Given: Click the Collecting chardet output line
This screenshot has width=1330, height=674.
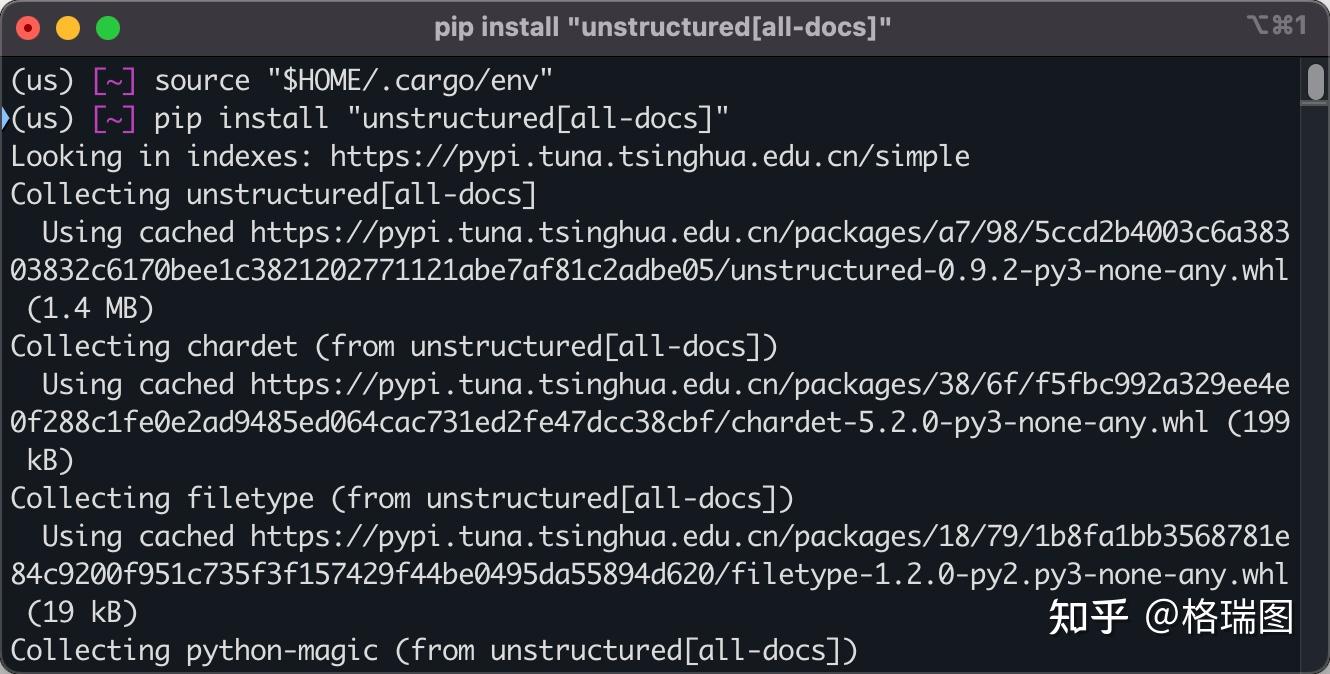Looking at the screenshot, I should [394, 347].
